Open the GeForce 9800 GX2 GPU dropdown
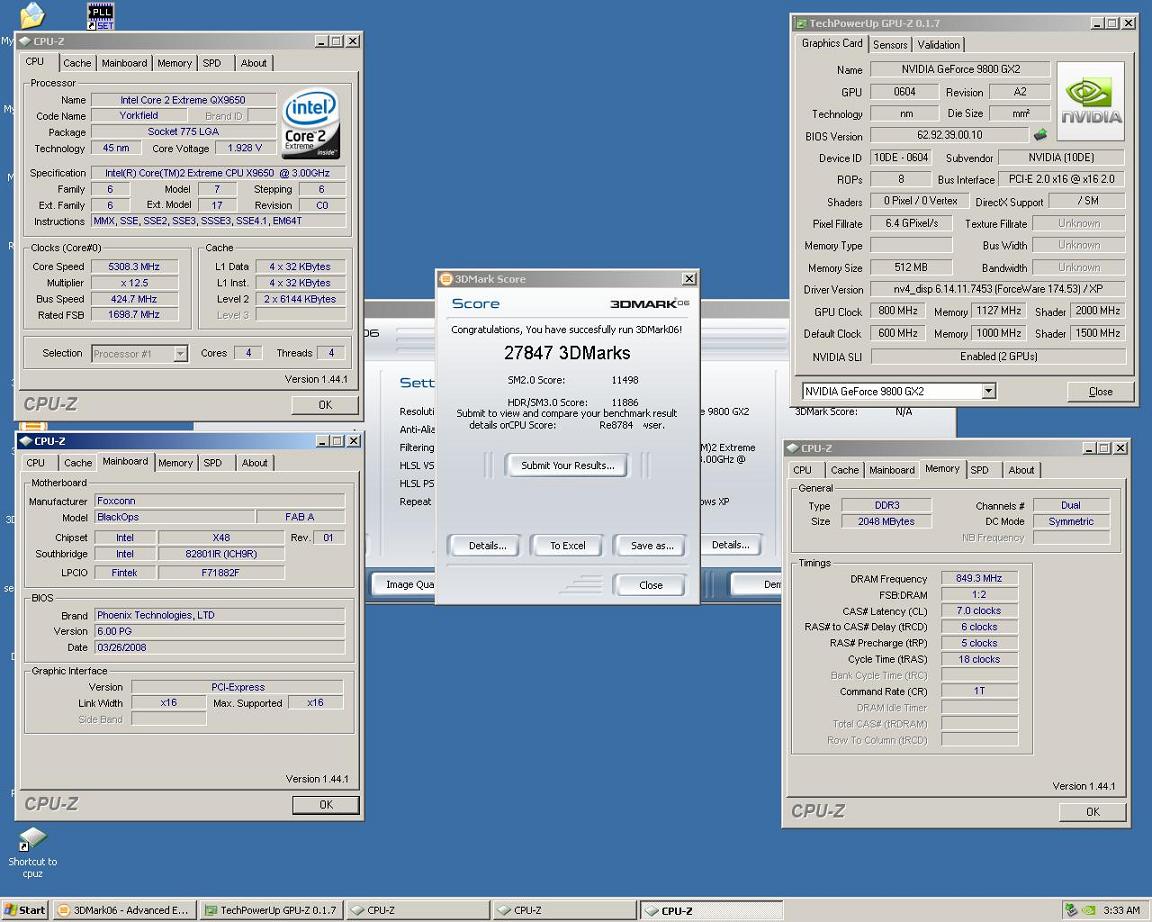The height and width of the screenshot is (922, 1152). (x=989, y=392)
